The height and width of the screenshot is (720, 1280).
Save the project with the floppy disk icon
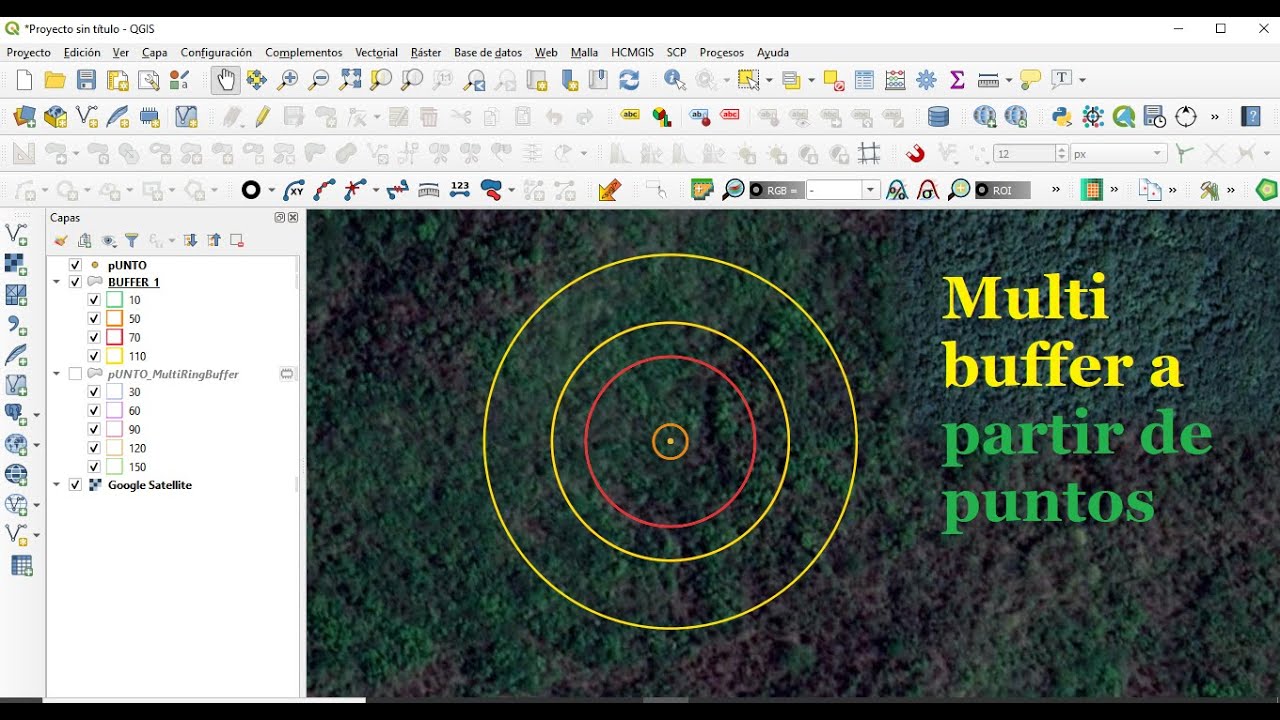pyautogui.click(x=87, y=80)
